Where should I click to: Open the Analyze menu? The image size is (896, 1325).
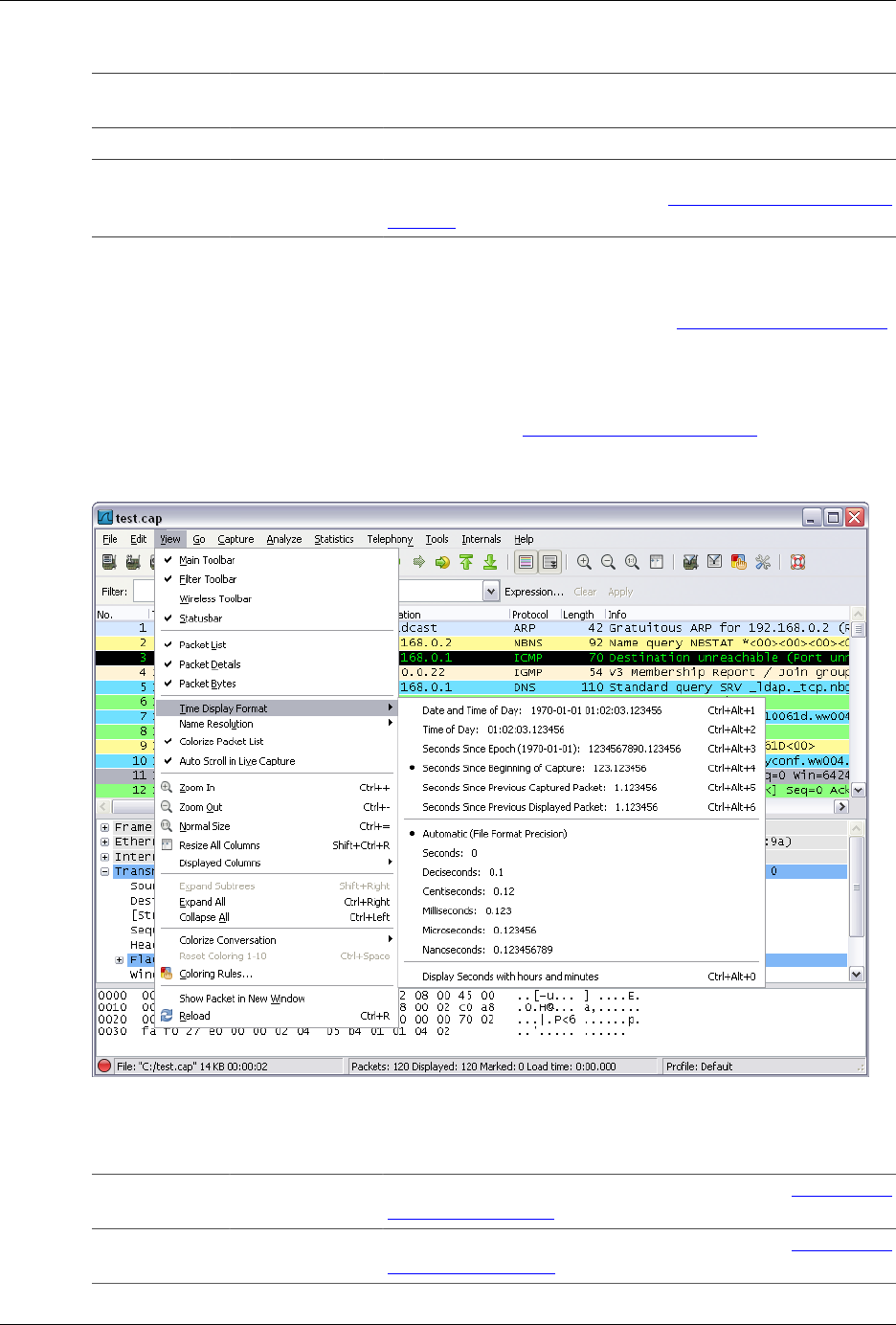[284, 539]
